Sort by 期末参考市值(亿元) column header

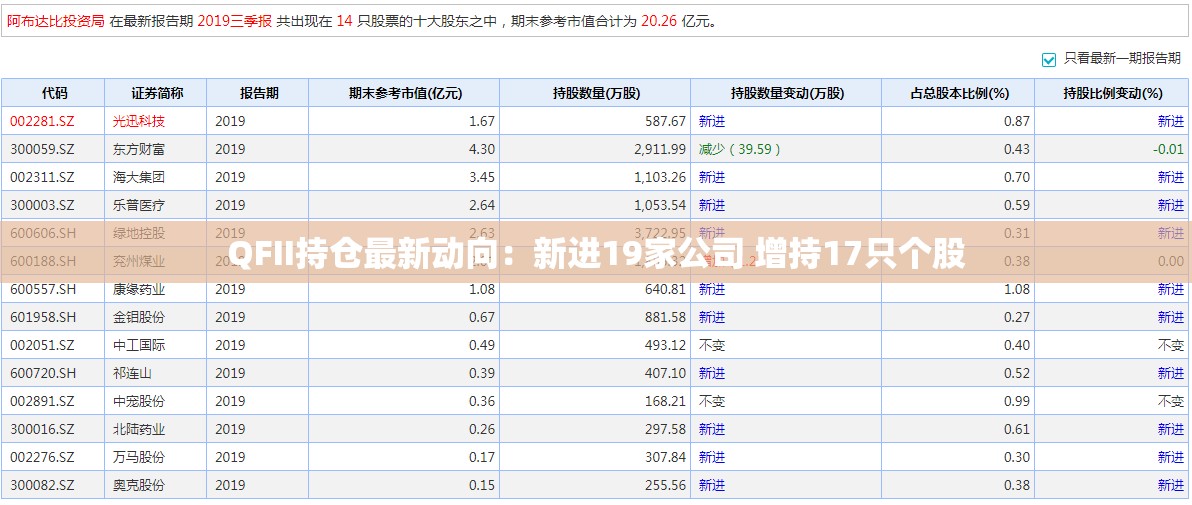point(404,93)
